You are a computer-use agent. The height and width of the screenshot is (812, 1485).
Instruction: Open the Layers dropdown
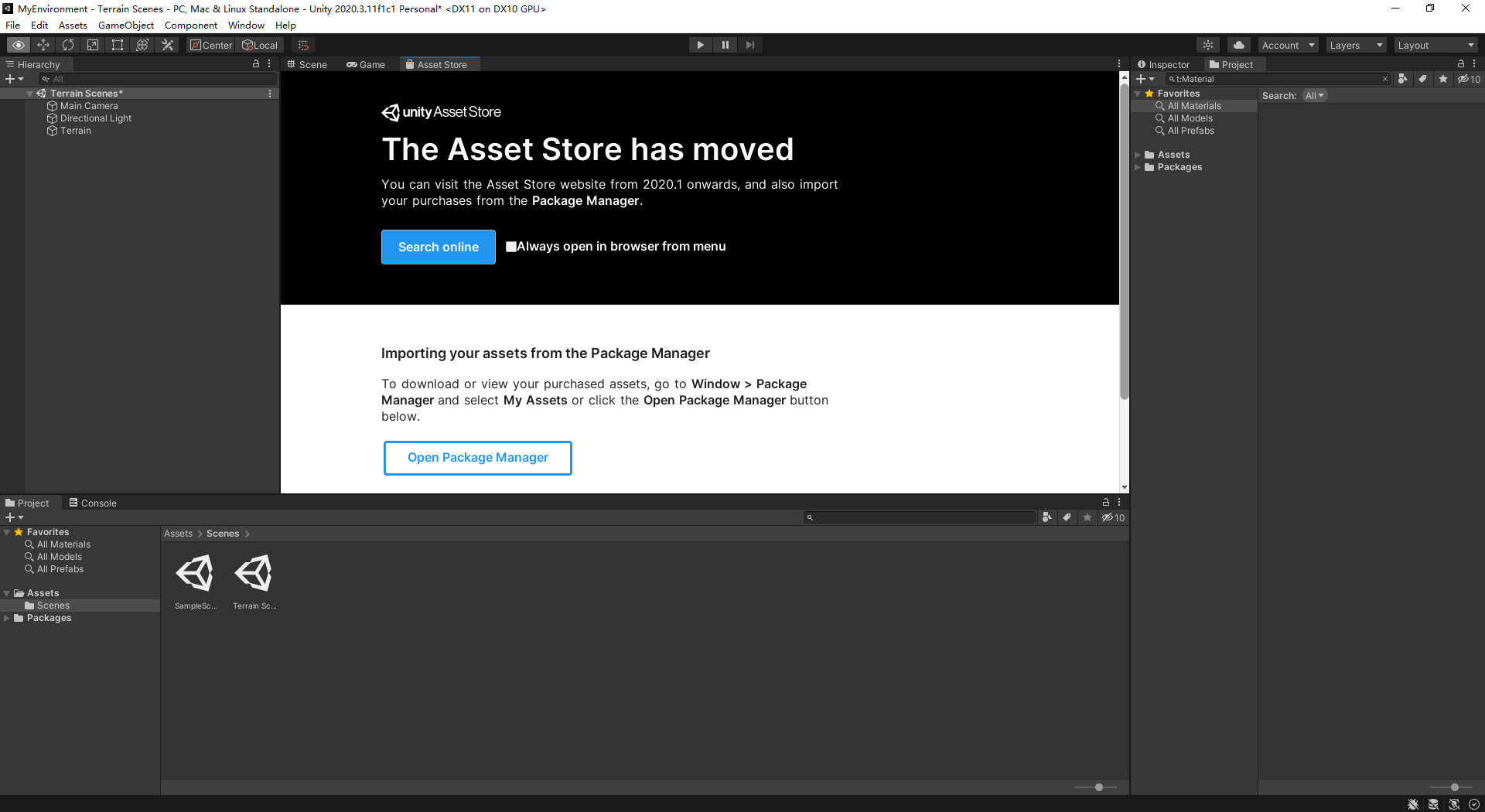pos(1355,45)
